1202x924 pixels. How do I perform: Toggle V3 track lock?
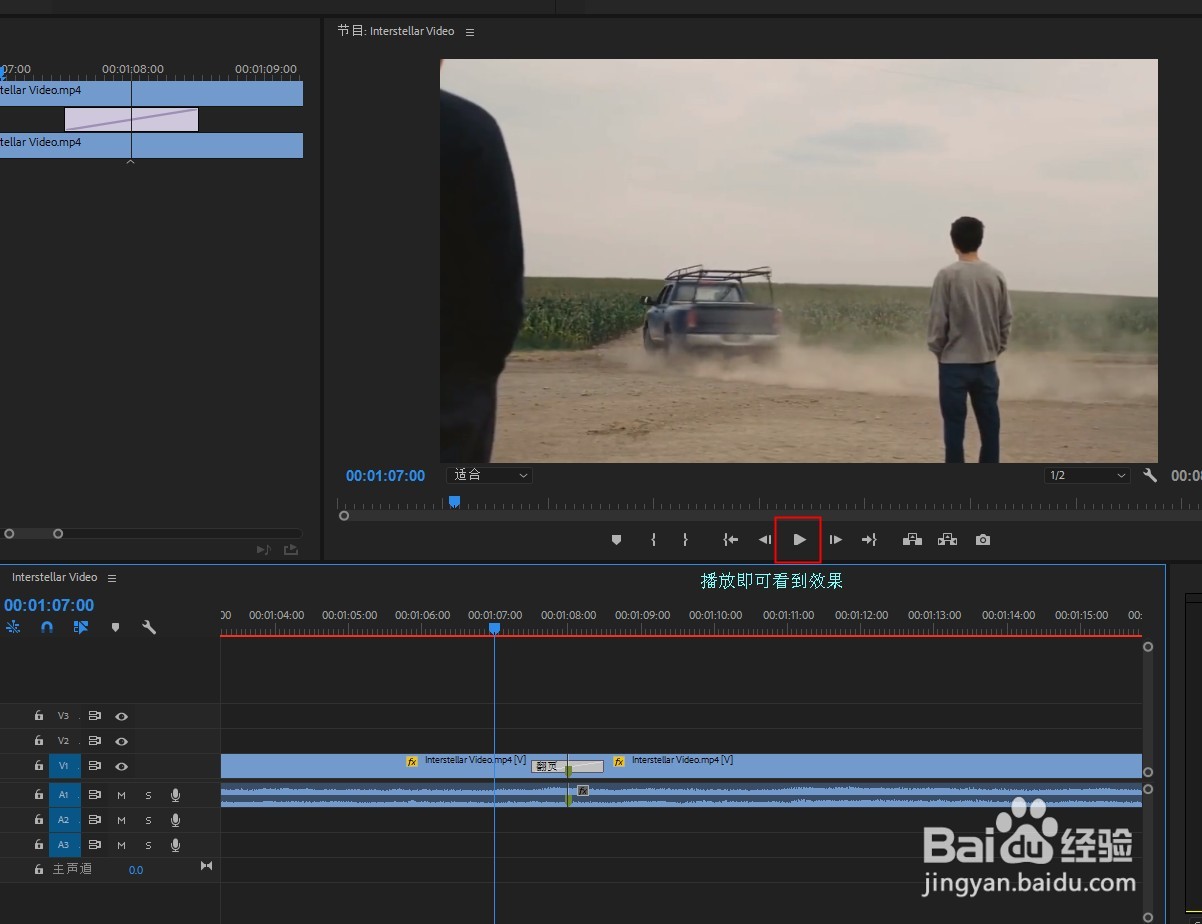point(39,716)
